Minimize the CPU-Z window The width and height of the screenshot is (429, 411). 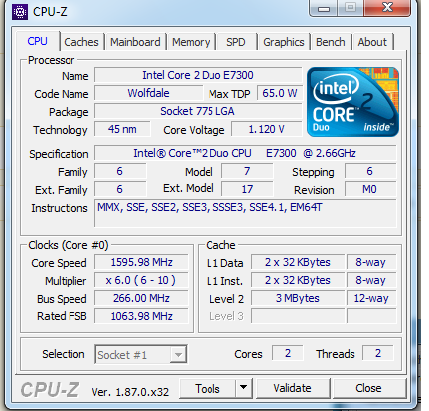coord(323,8)
